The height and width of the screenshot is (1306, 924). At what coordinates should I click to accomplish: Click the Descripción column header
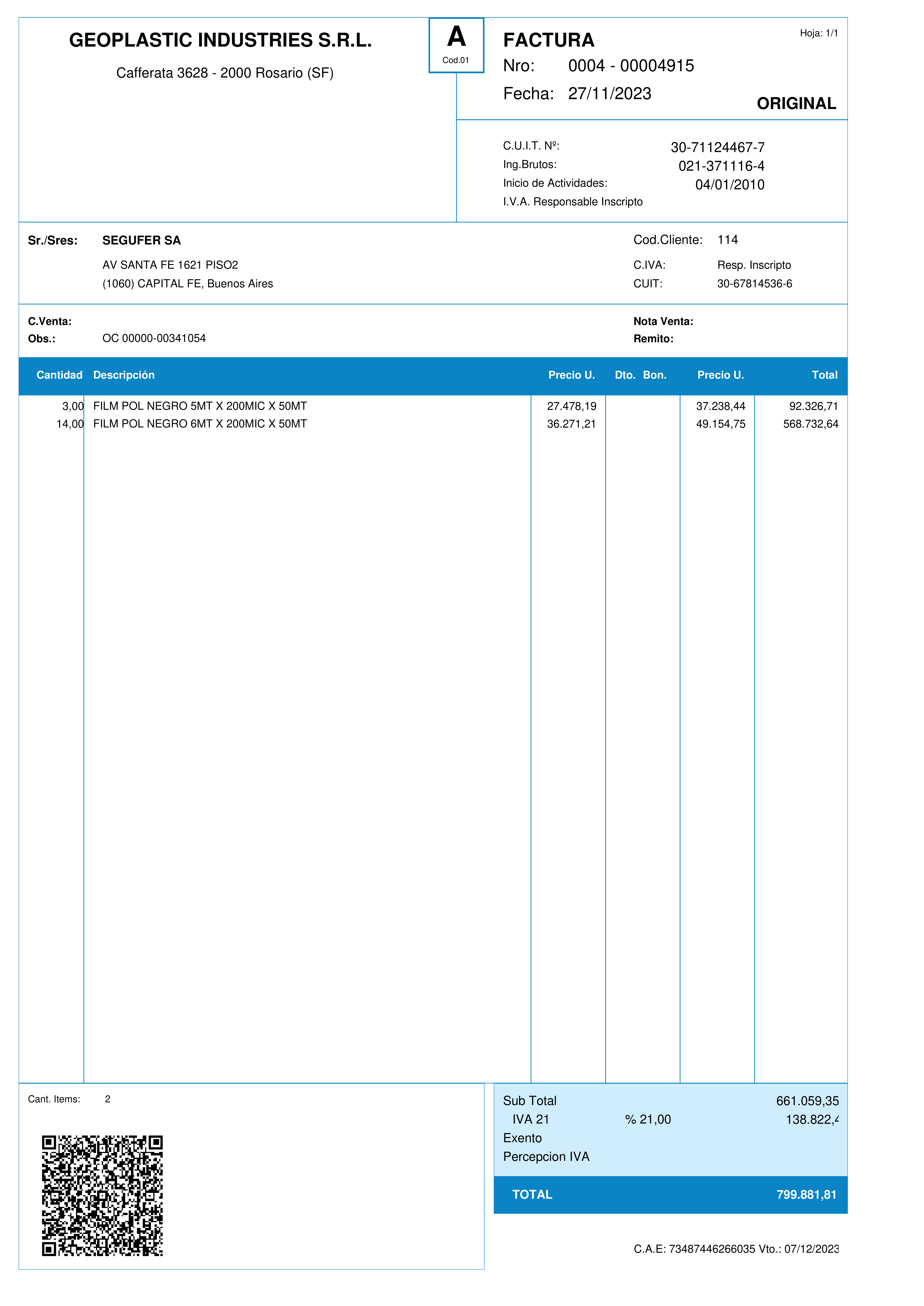click(124, 375)
